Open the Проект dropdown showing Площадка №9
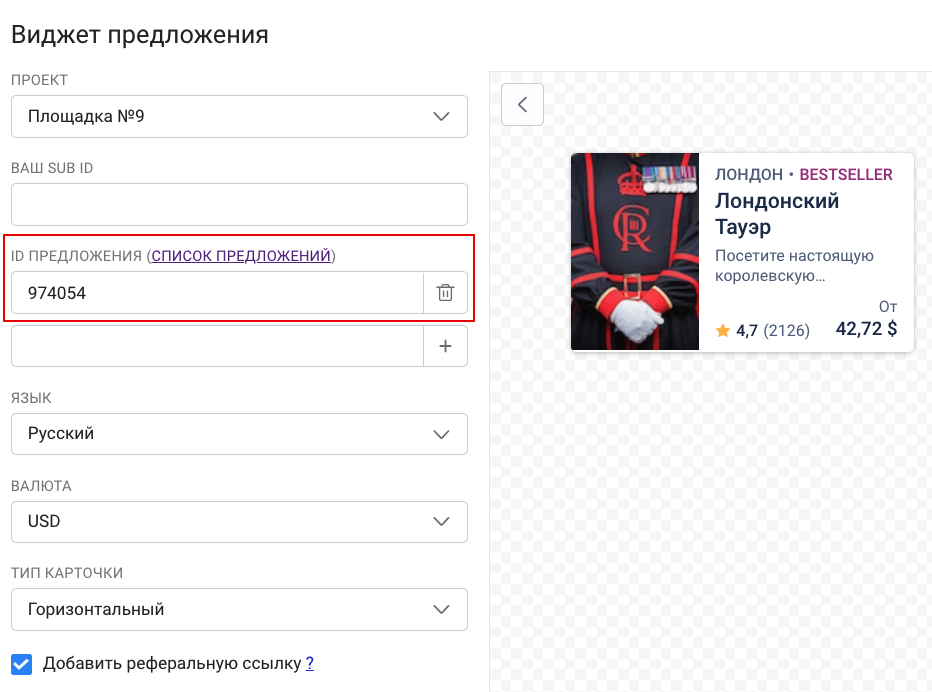Screen dimensions: 932x692 pos(239,117)
